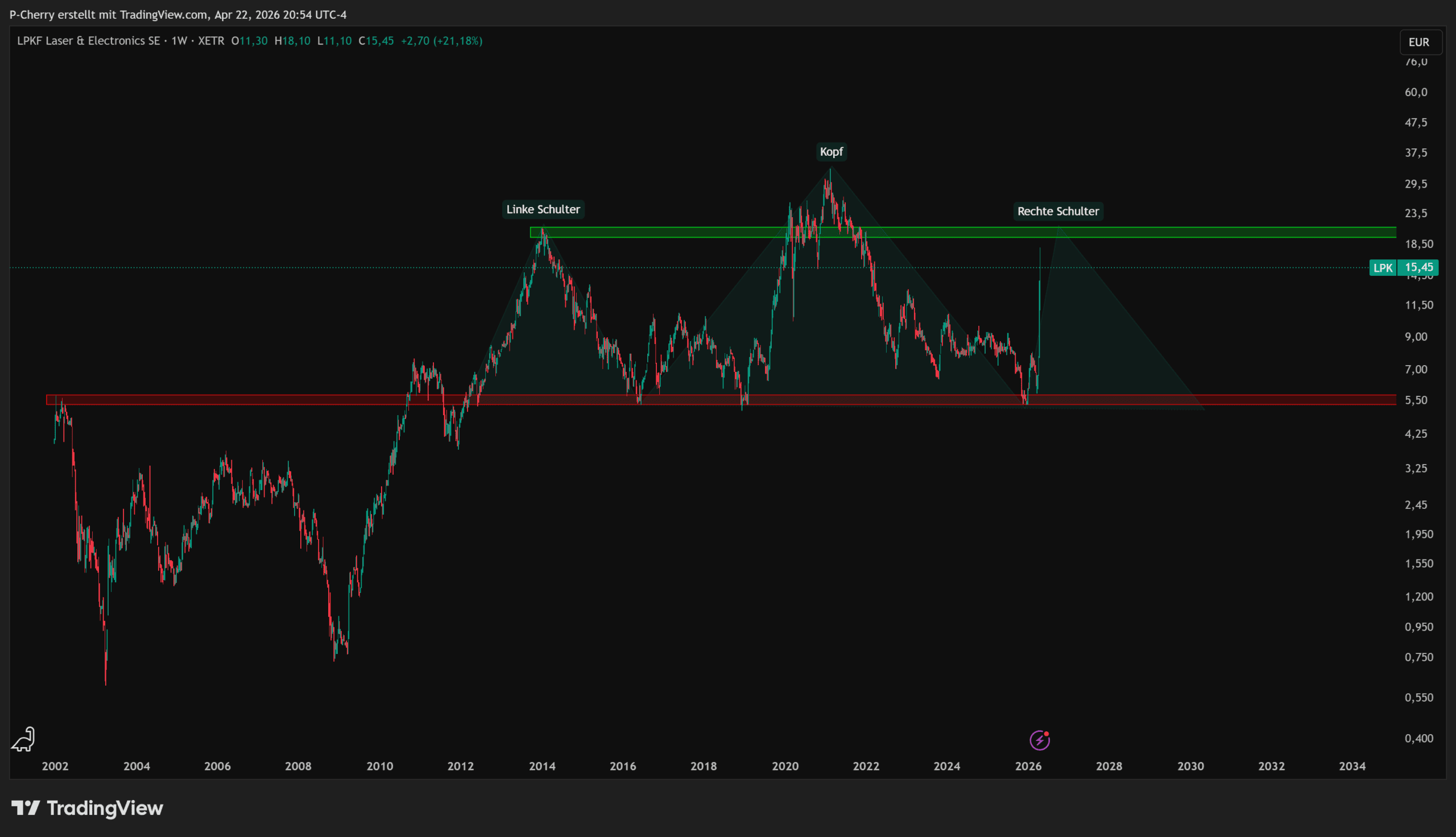Screen dimensions: 1456x837
Task: Click the TradingView logo
Action: [88, 808]
